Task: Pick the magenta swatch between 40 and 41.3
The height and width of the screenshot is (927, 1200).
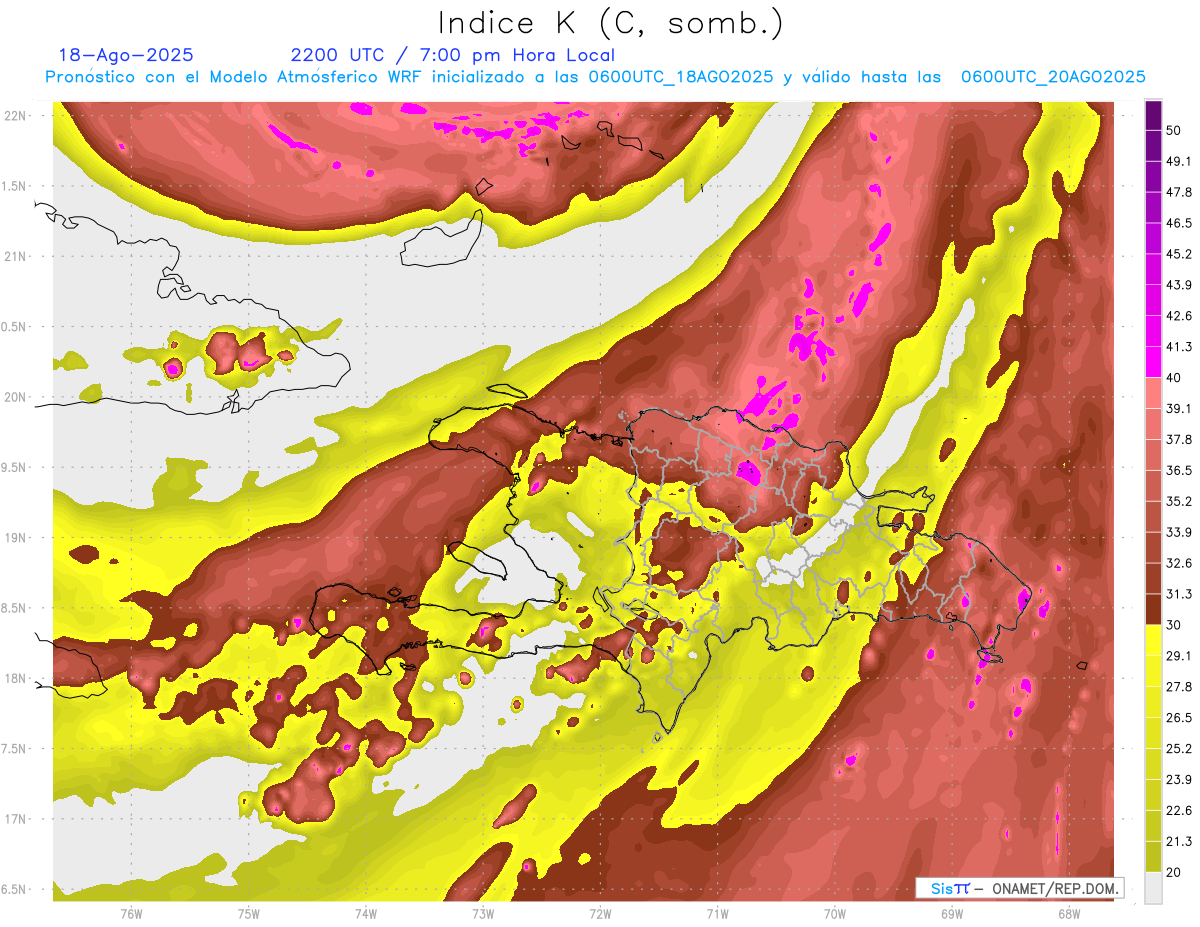Action: click(1153, 362)
